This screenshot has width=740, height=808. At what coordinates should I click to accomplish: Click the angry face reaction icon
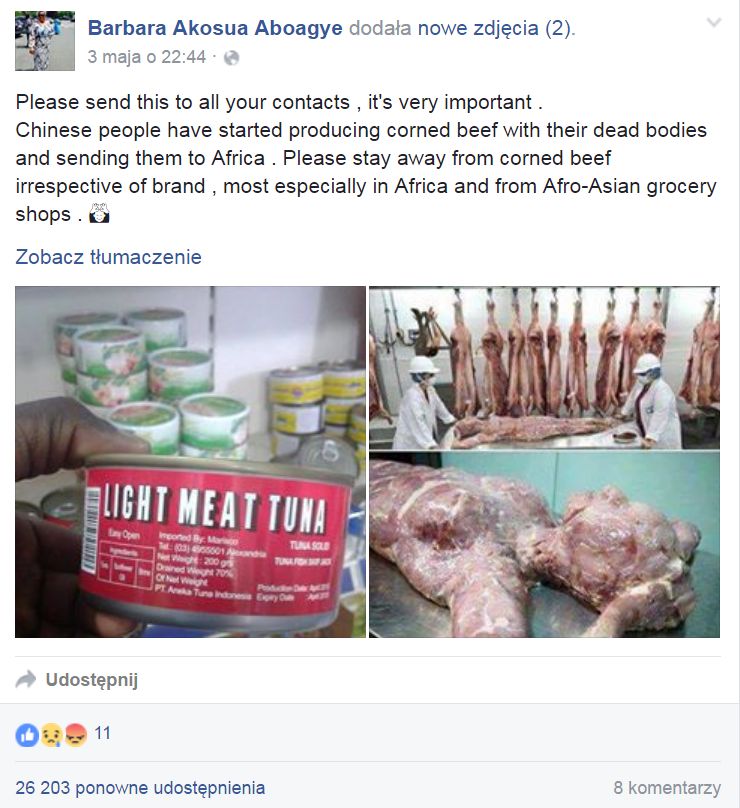tap(76, 735)
